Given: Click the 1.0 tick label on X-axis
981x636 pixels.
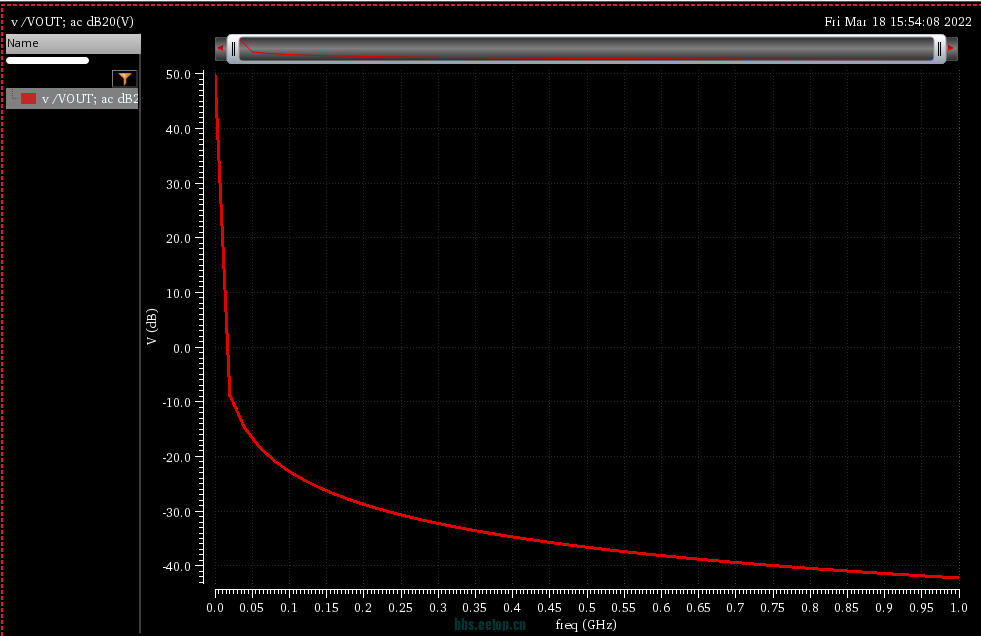Looking at the screenshot, I should 958,607.
